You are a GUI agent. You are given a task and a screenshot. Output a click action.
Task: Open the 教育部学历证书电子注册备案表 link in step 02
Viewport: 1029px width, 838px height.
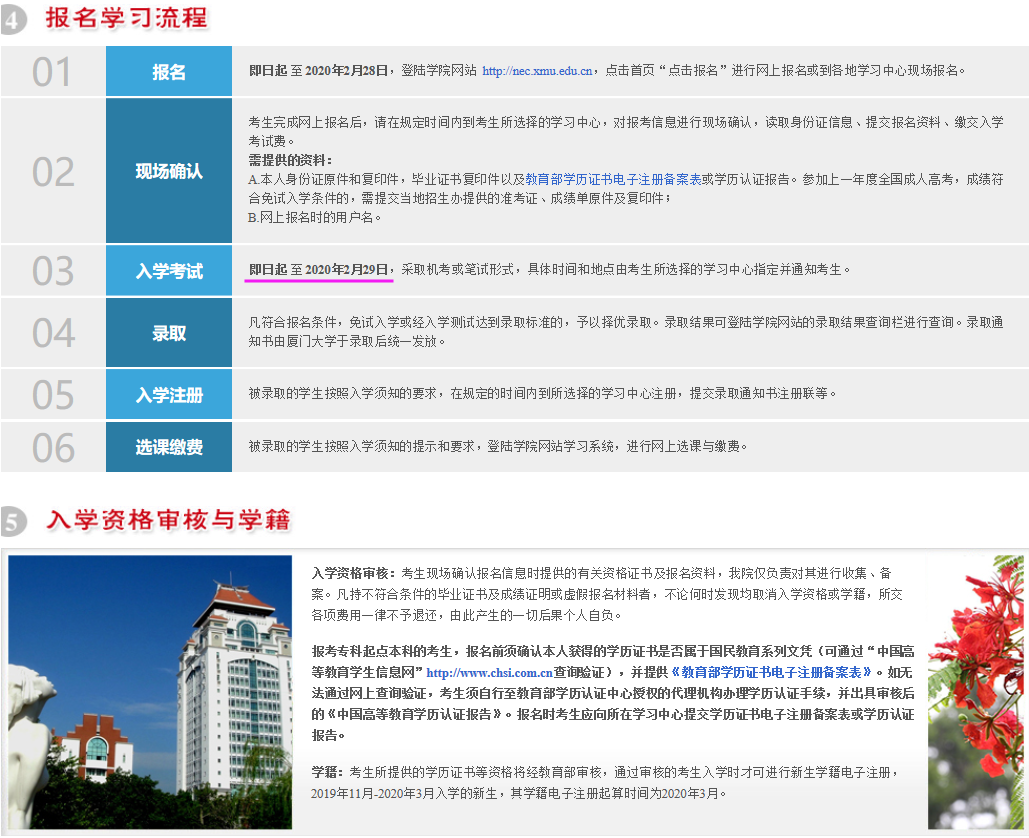pyautogui.click(x=613, y=179)
